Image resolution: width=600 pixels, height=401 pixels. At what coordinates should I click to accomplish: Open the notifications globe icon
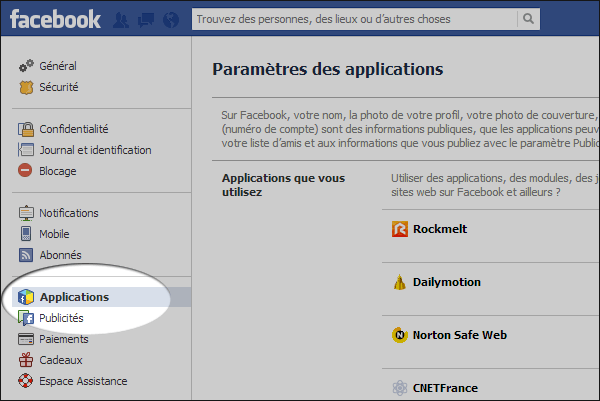pyautogui.click(x=170, y=19)
